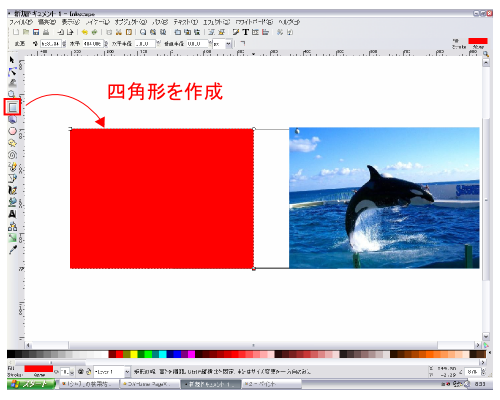The width and height of the screenshot is (500, 400).
Task: Click the horizontal radius input field
Action: pyautogui.click(x=145, y=44)
